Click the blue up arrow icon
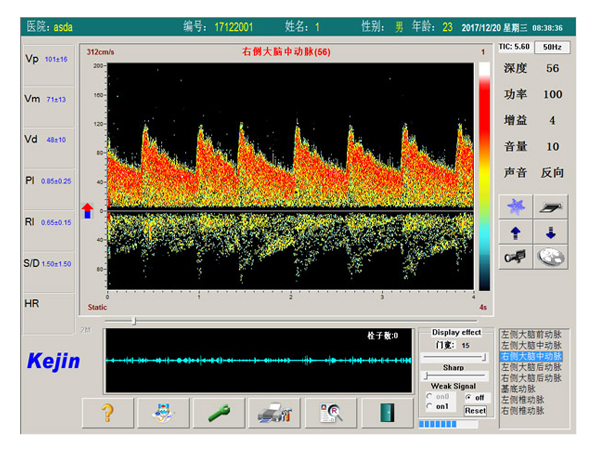 [516, 231]
